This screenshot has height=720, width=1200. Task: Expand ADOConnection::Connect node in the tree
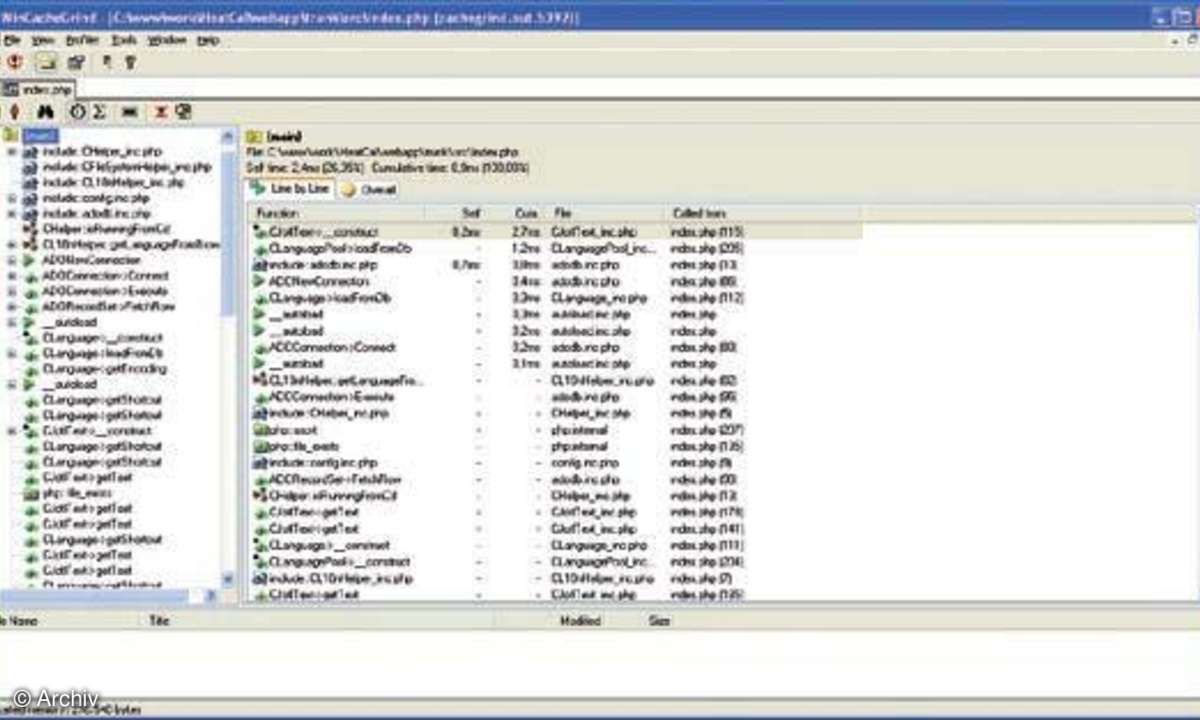click(x=12, y=275)
